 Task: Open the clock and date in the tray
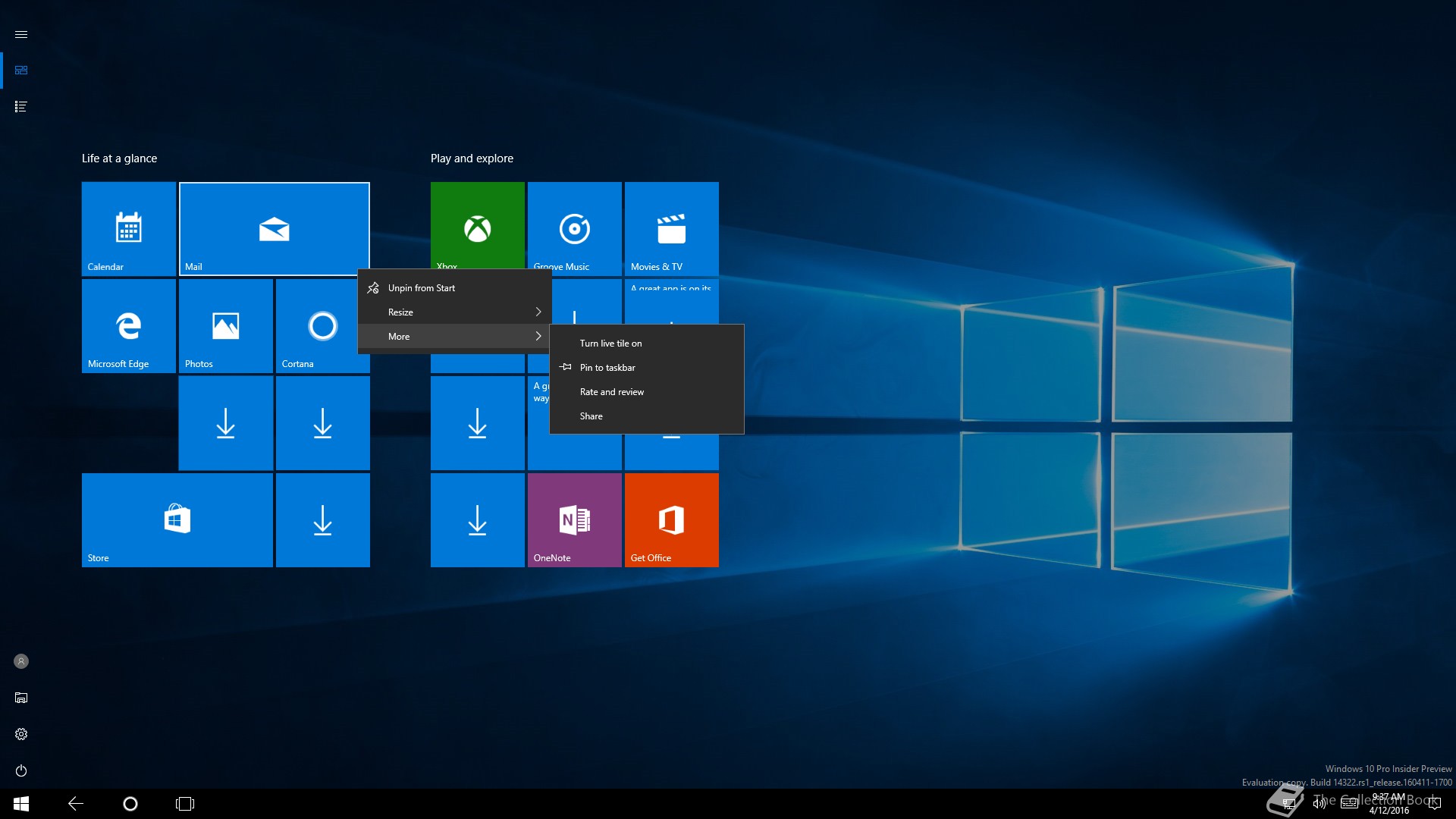1389,804
